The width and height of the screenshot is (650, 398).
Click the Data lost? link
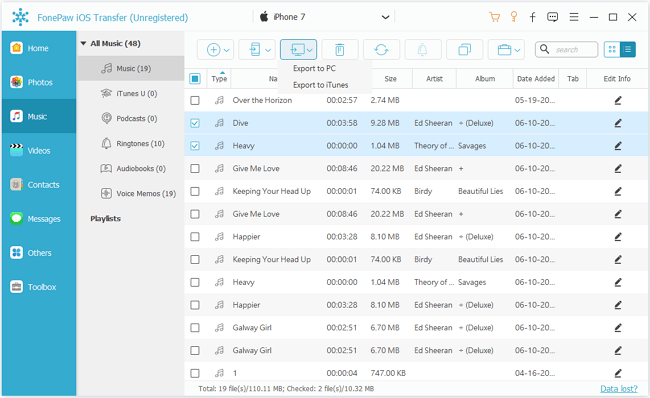coord(619,388)
